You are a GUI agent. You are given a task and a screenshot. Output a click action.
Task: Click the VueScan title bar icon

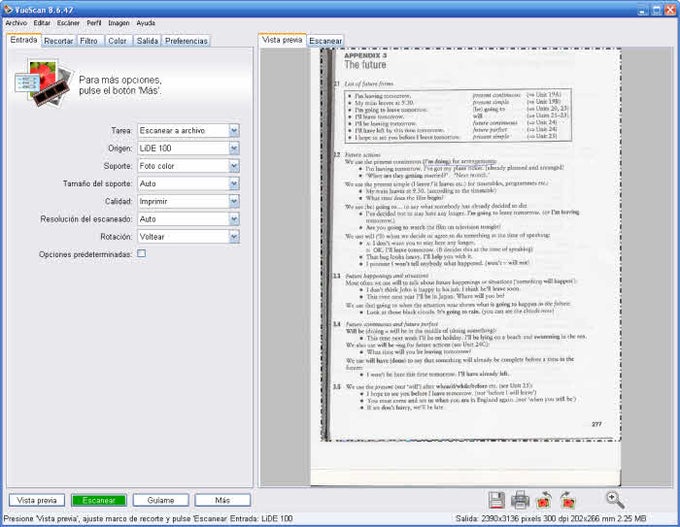point(8,9)
